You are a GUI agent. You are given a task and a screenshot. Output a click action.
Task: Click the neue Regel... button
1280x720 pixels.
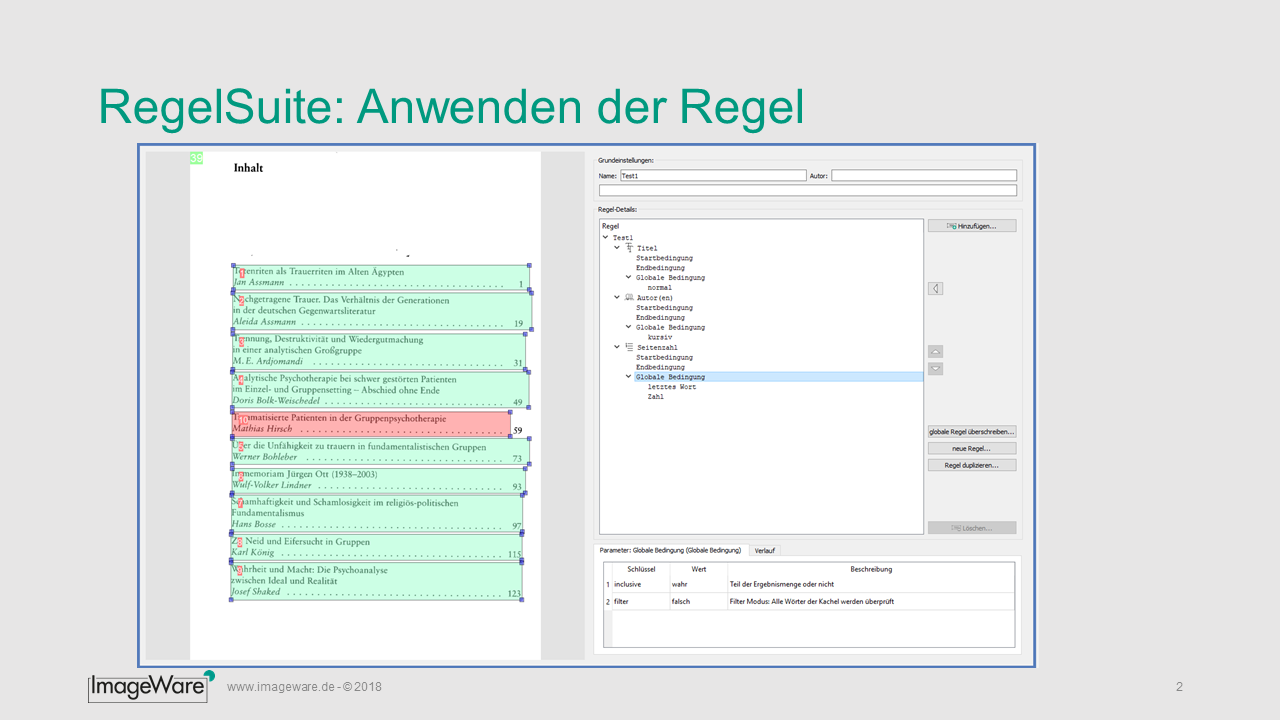[x=971, y=449]
